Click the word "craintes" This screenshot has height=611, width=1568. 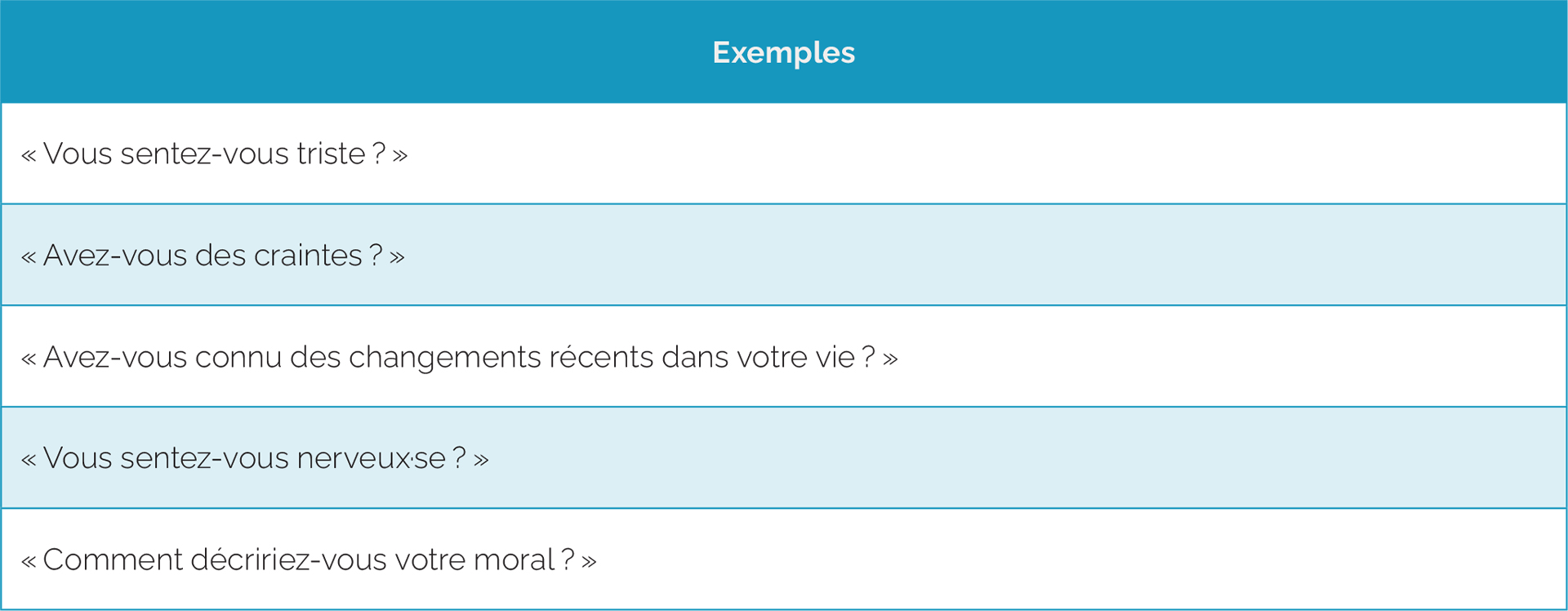coord(308,256)
